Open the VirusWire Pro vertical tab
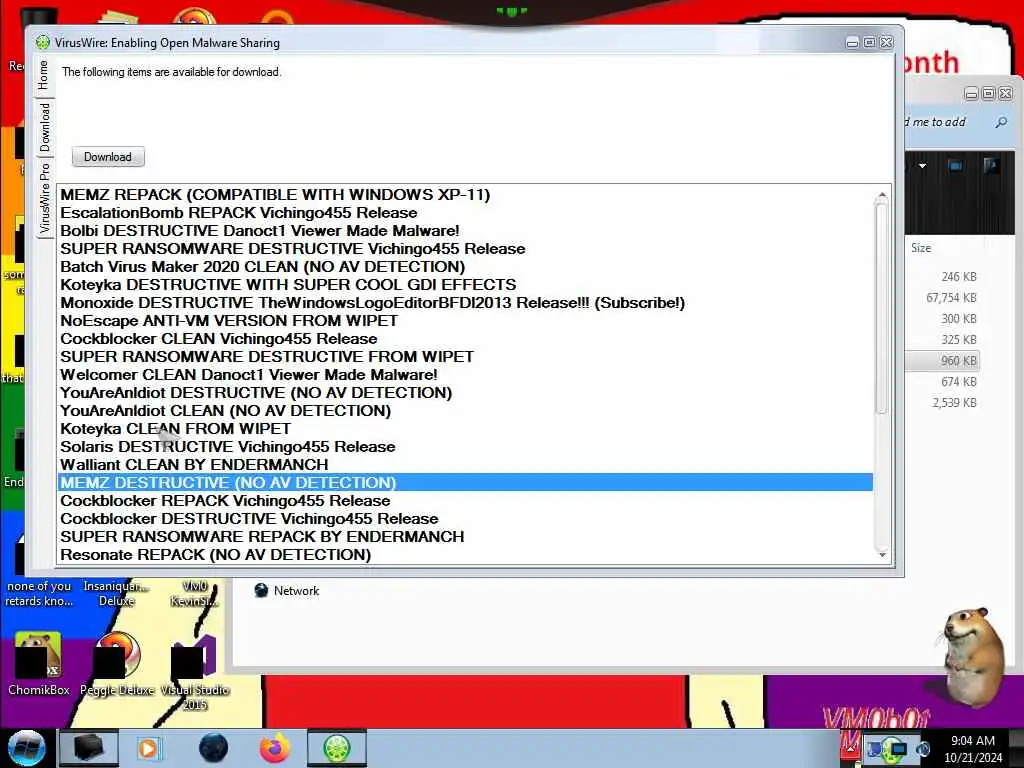This screenshot has width=1024, height=768. [x=44, y=199]
